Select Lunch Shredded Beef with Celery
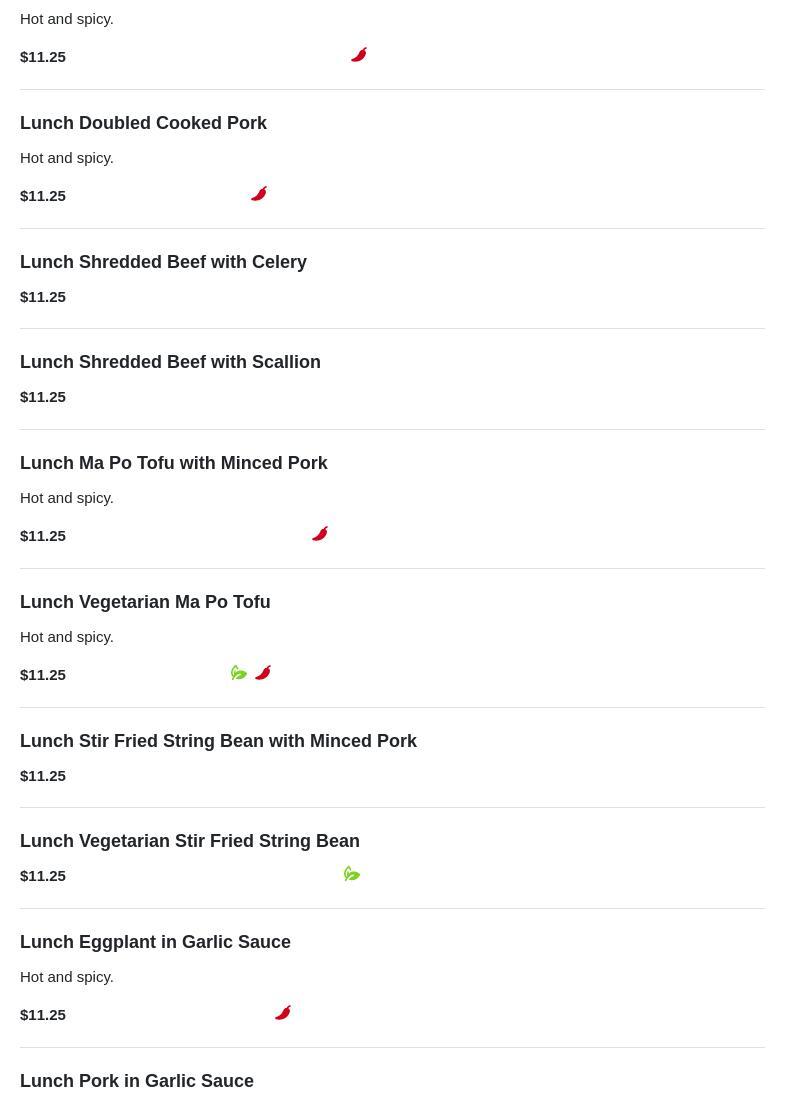This screenshot has width=785, height=1104. point(163,262)
